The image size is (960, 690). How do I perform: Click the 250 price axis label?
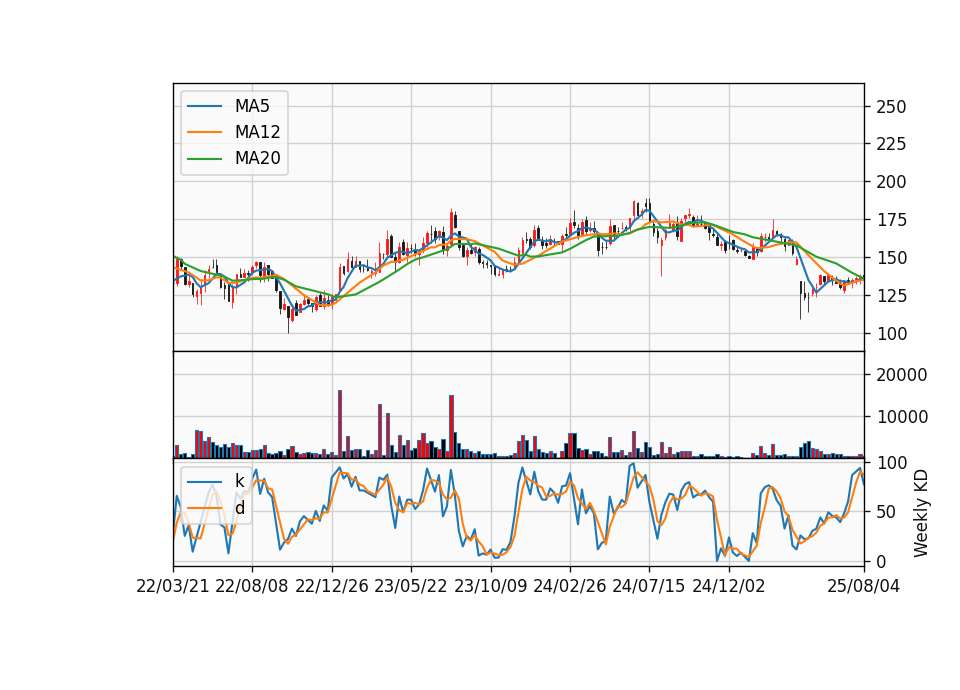click(891, 107)
